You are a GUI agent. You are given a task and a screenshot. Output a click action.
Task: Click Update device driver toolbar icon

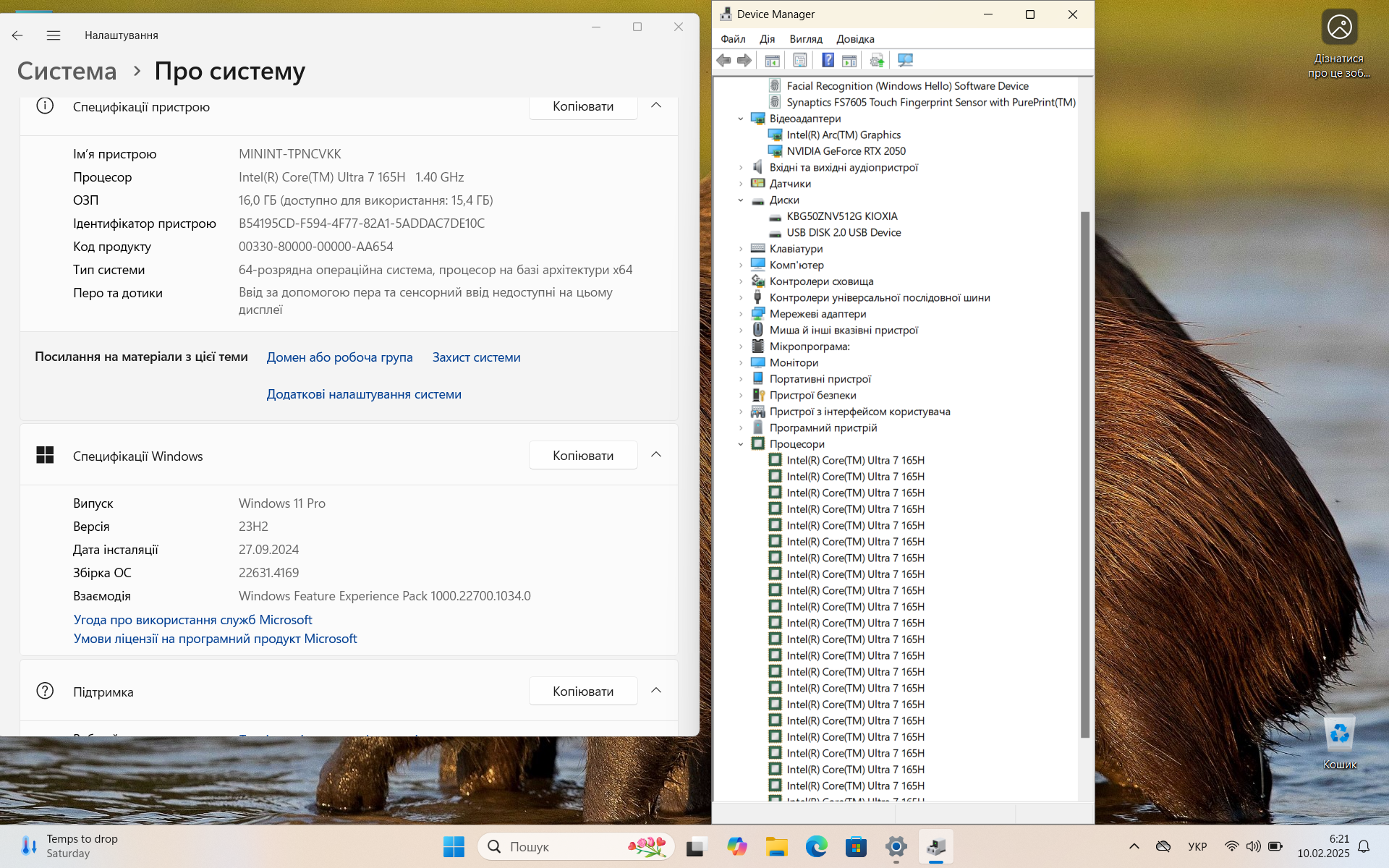click(x=877, y=60)
